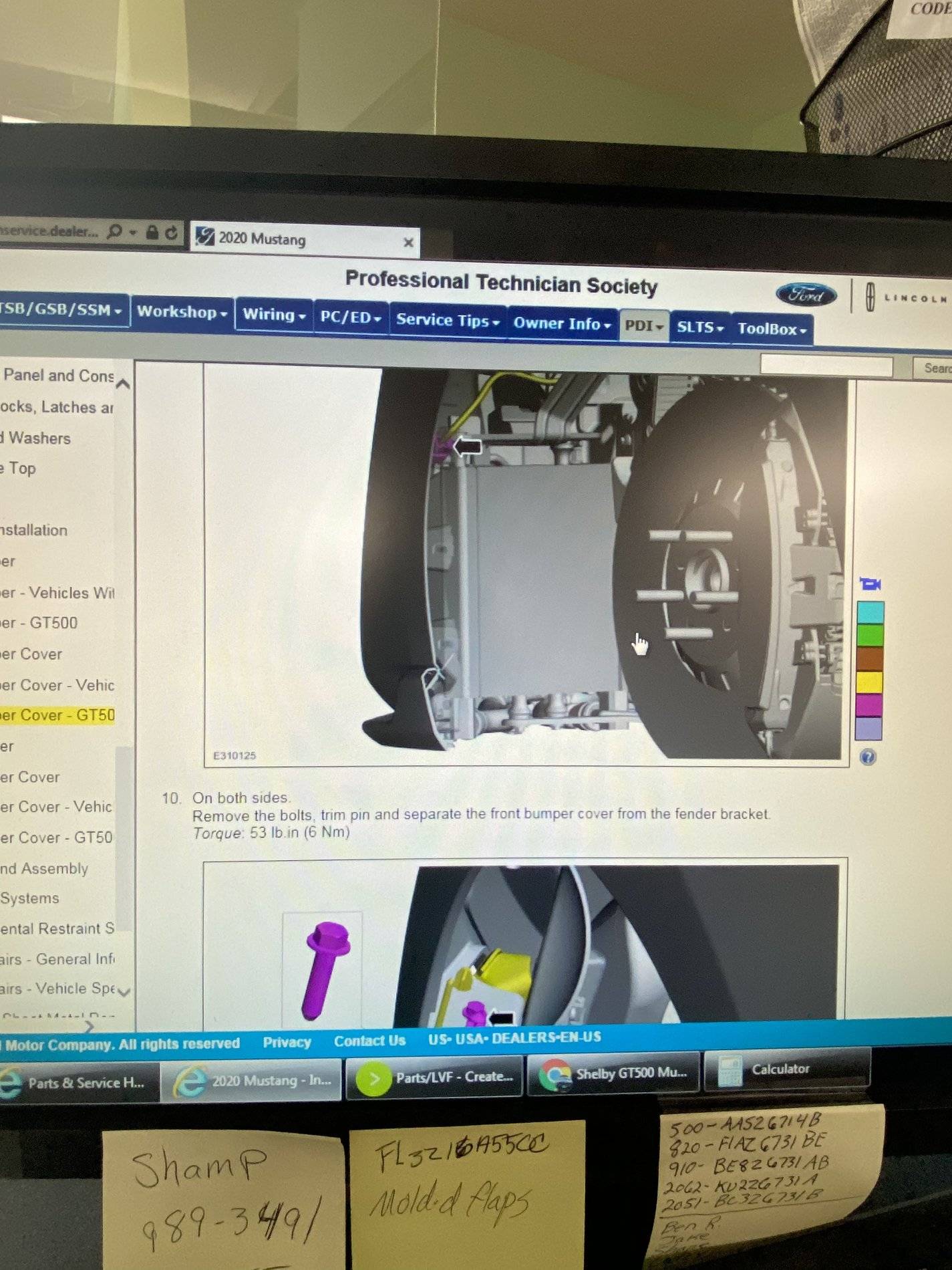Click the blue help question mark icon

[868, 757]
